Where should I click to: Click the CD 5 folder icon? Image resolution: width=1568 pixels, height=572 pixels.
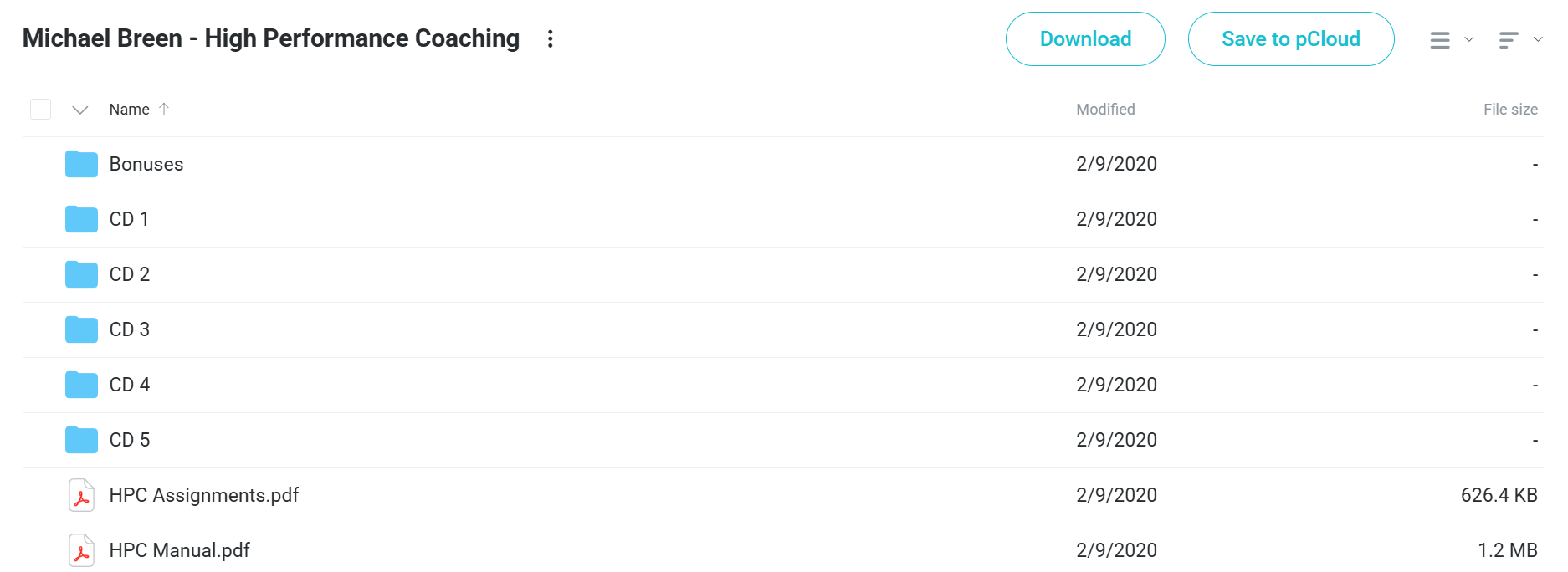tap(81, 440)
